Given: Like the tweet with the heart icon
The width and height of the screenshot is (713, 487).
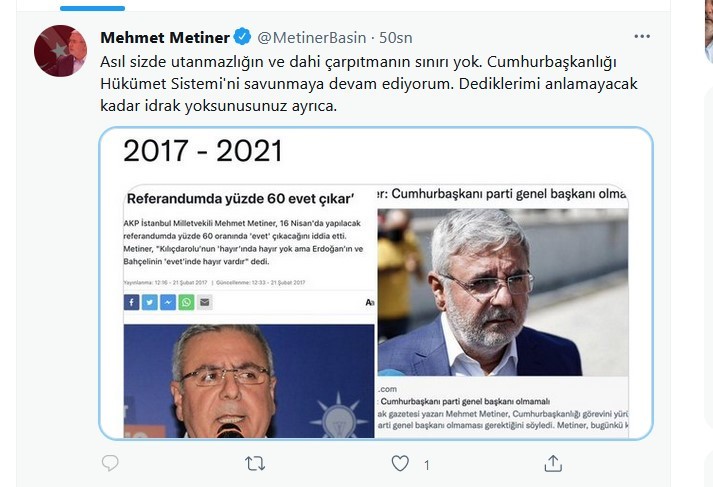Looking at the screenshot, I should point(400,463).
